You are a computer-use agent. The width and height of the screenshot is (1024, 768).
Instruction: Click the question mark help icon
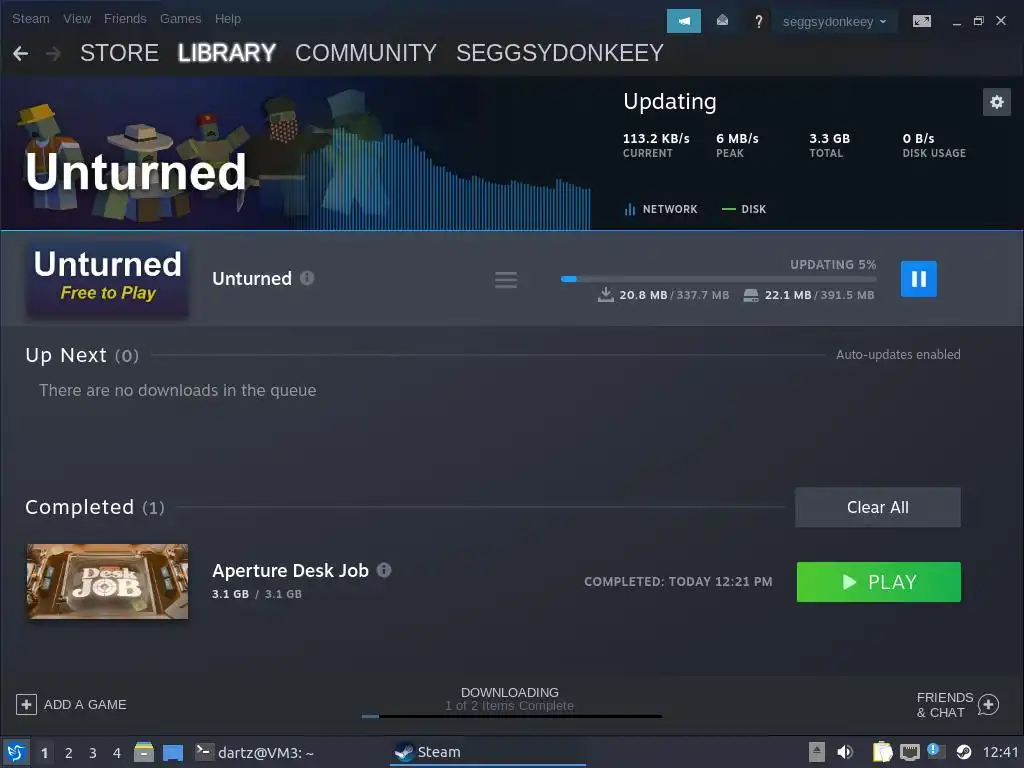[x=758, y=22]
